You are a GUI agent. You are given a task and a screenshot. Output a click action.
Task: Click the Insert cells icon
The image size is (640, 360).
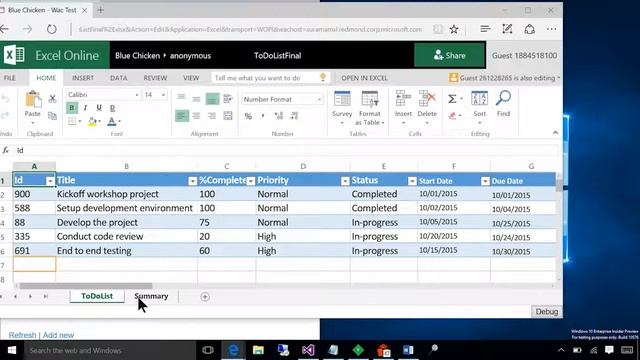(x=403, y=99)
